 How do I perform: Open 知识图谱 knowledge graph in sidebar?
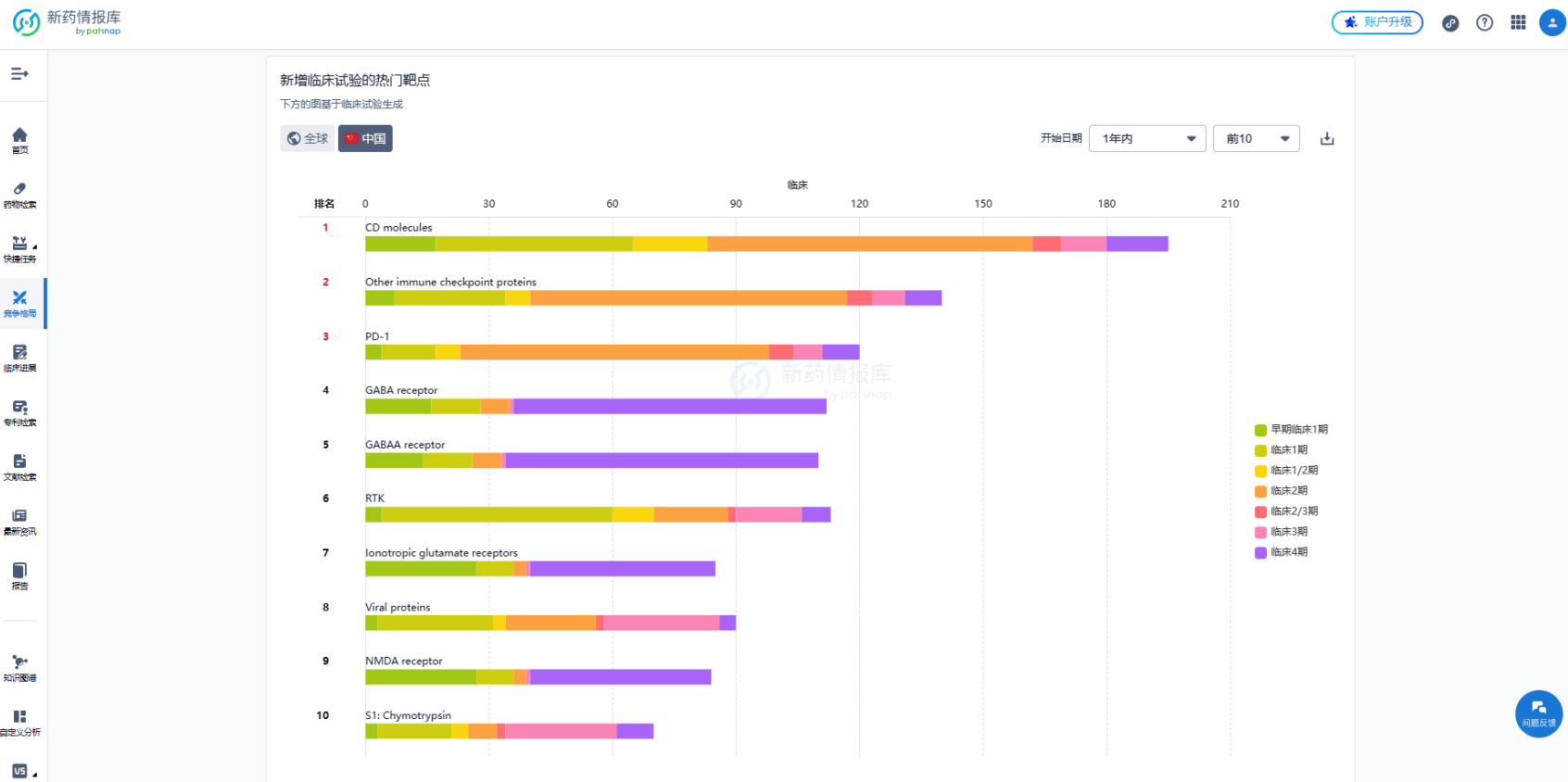coord(19,668)
